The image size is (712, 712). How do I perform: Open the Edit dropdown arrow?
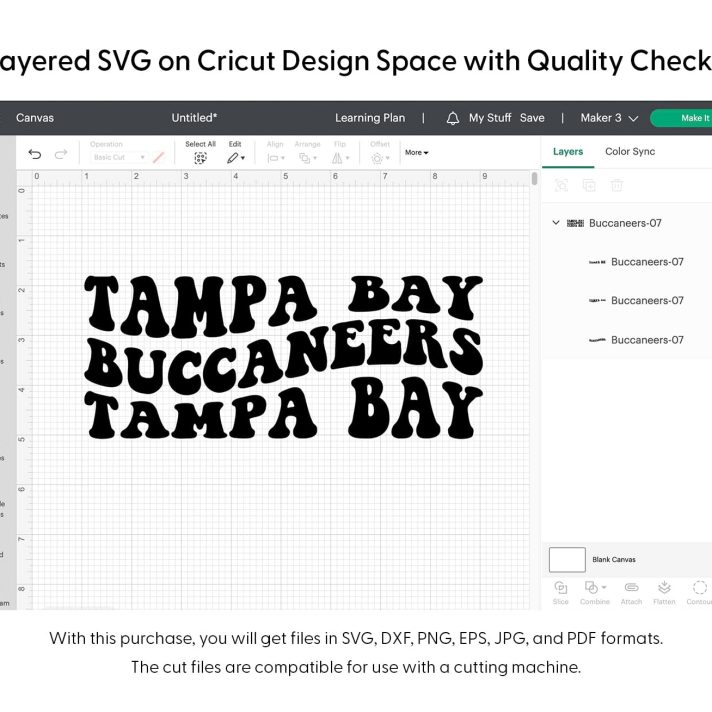point(243,158)
